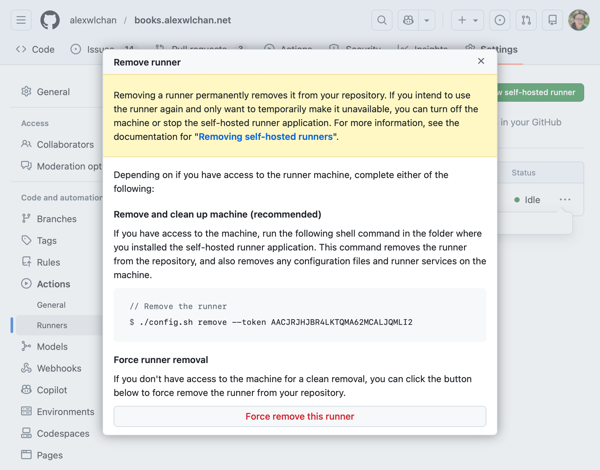600x470 pixels.
Task: Click Force remove this runner button
Action: click(x=300, y=416)
